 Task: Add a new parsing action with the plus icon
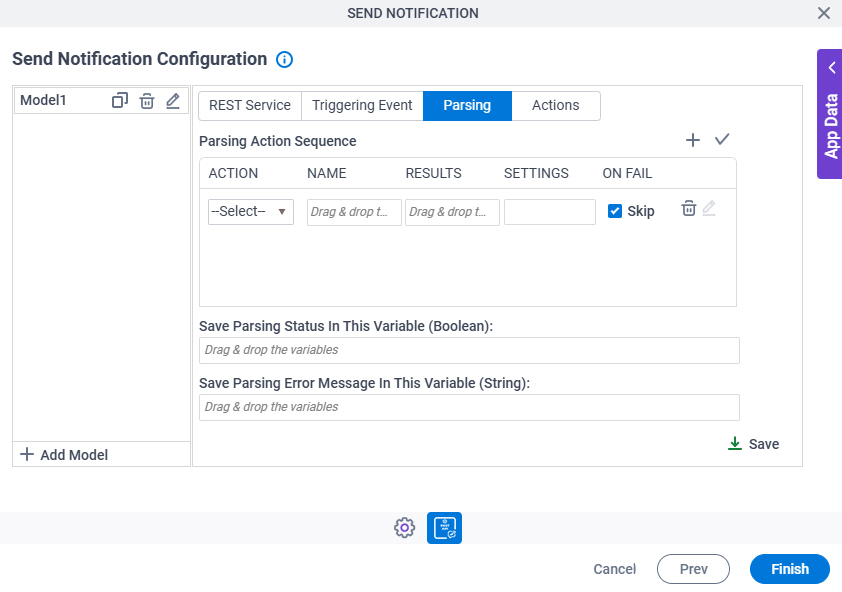[693, 140]
